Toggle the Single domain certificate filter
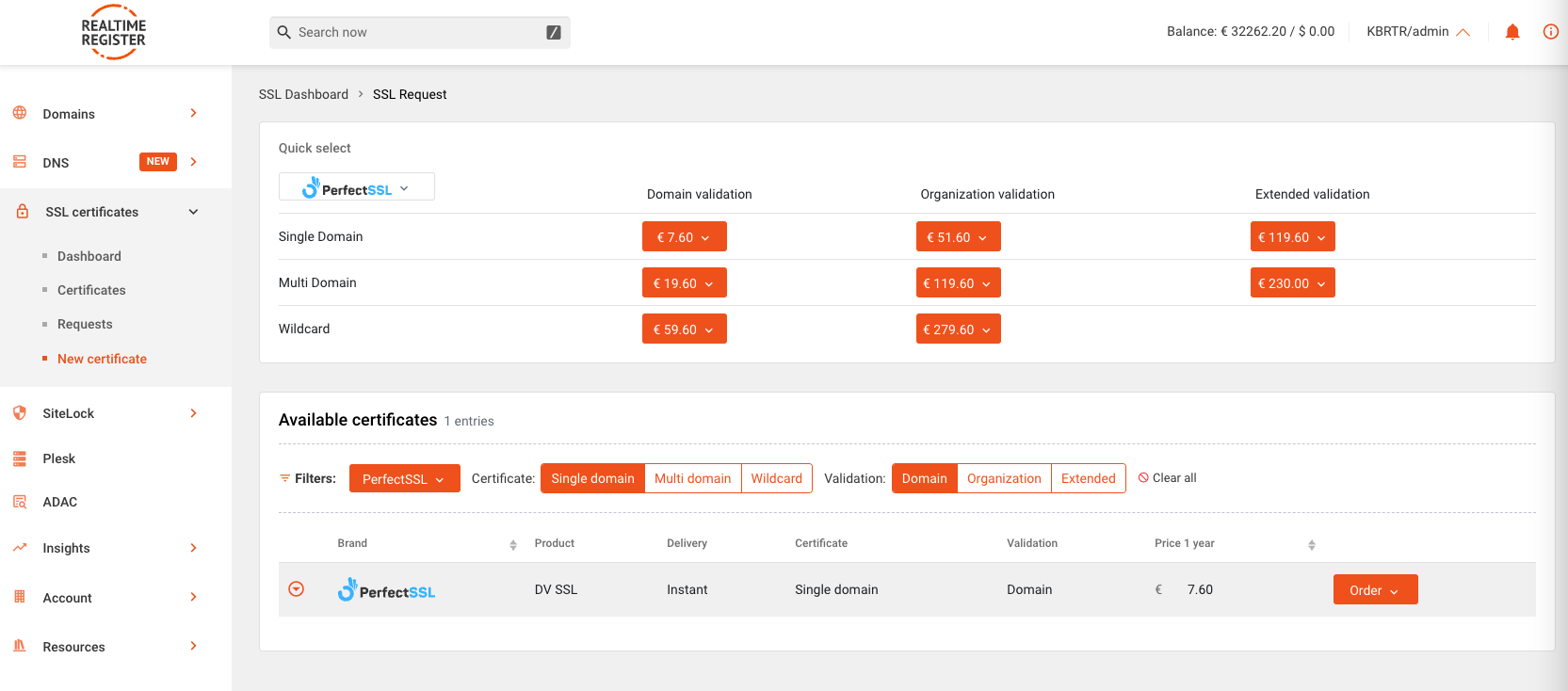The height and width of the screenshot is (691, 1568). coord(592,478)
